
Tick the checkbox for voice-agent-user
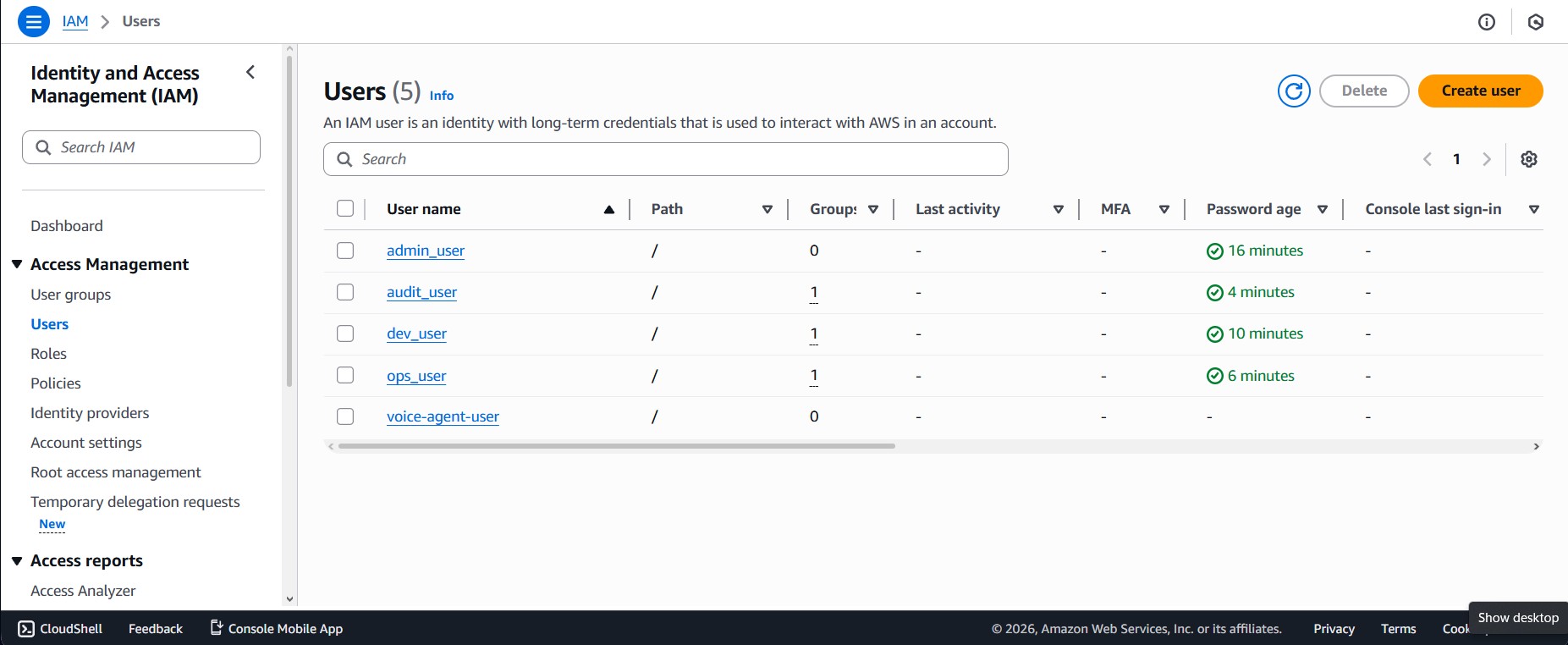345,416
